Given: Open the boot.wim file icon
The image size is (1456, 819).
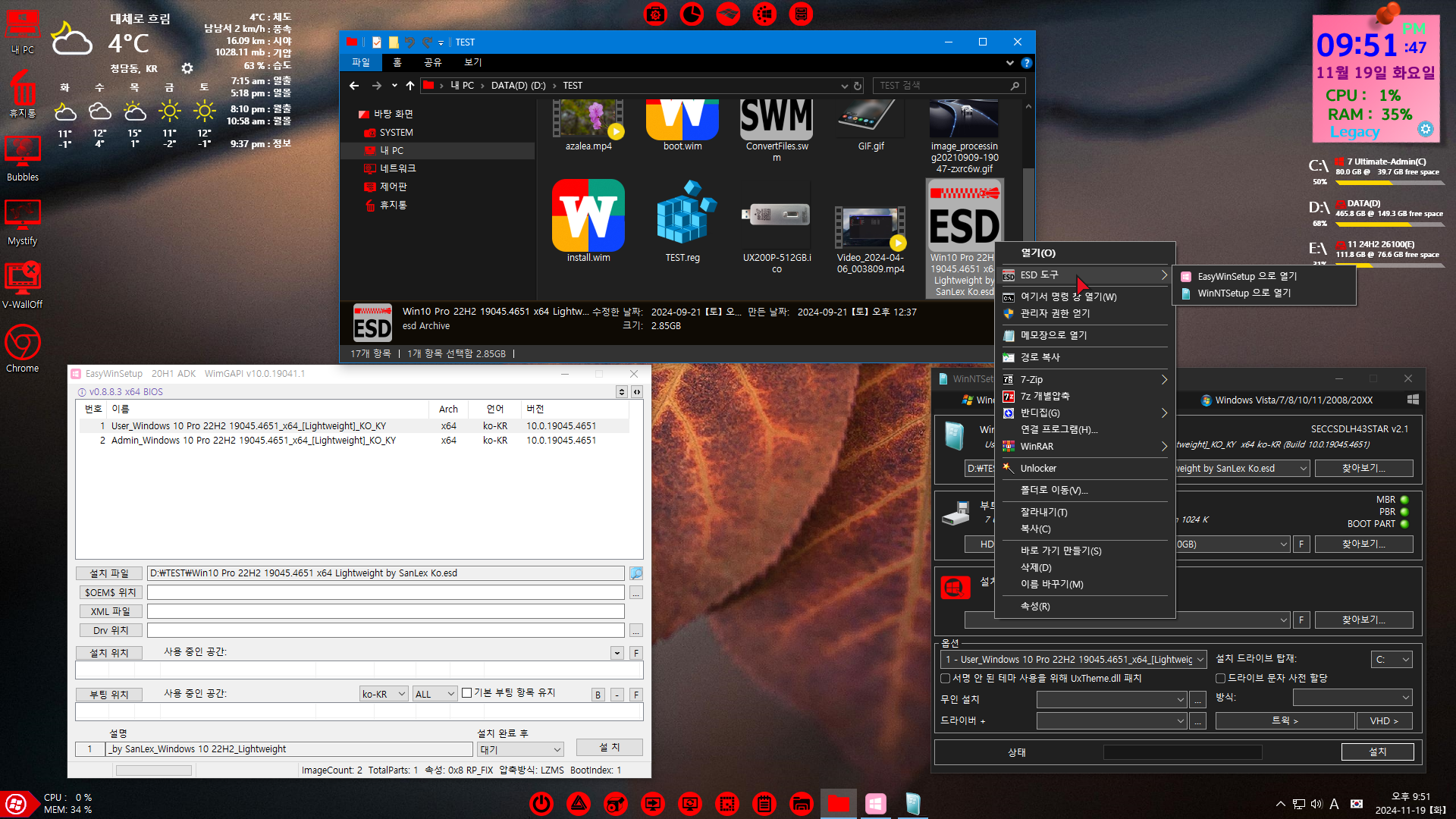Looking at the screenshot, I should [x=682, y=120].
